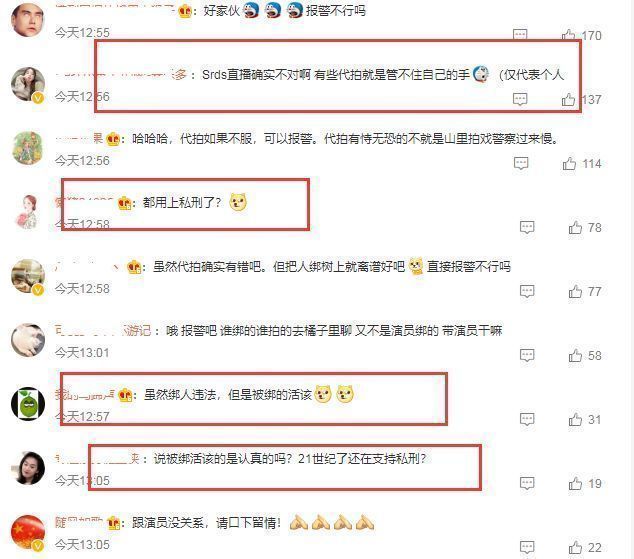The width and height of the screenshot is (634, 559).
Task: View top commenter's avatar at 12:55
Action: pyautogui.click(x=28, y=19)
